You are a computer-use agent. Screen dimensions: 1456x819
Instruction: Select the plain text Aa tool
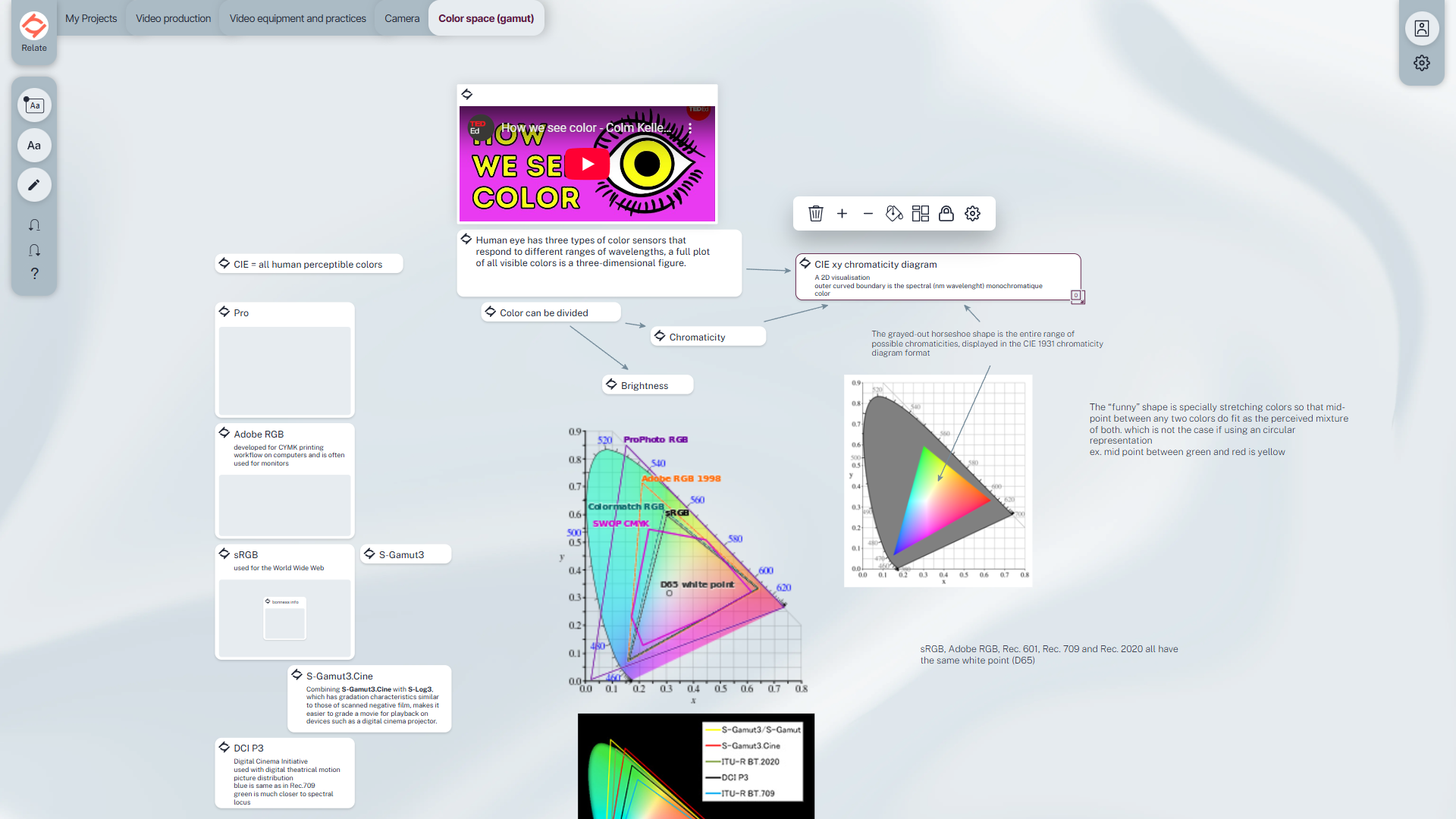pos(34,146)
